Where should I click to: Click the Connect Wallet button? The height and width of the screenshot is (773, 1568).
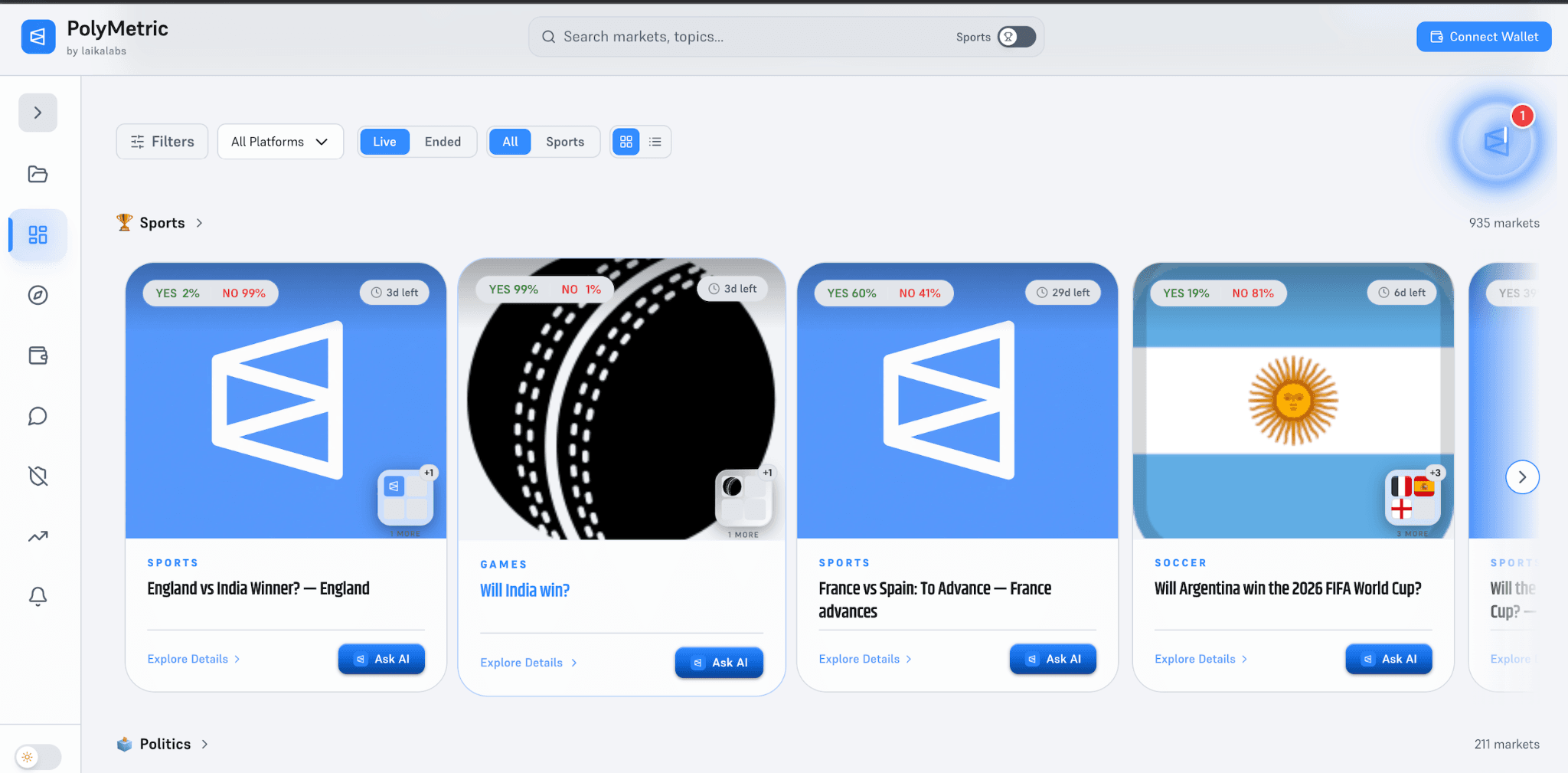1484,37
